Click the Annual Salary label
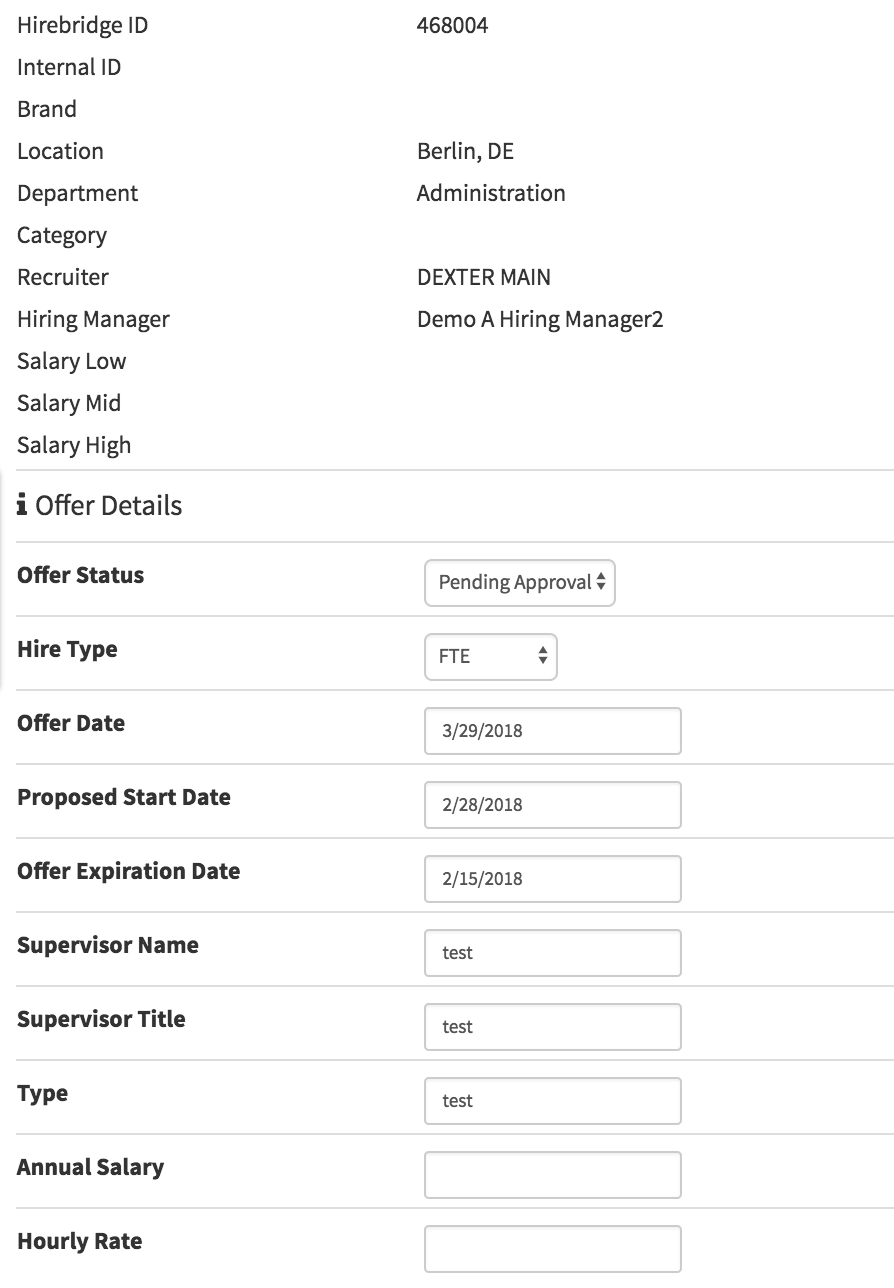Image resolution: width=894 pixels, height=1288 pixels. pos(91,1168)
